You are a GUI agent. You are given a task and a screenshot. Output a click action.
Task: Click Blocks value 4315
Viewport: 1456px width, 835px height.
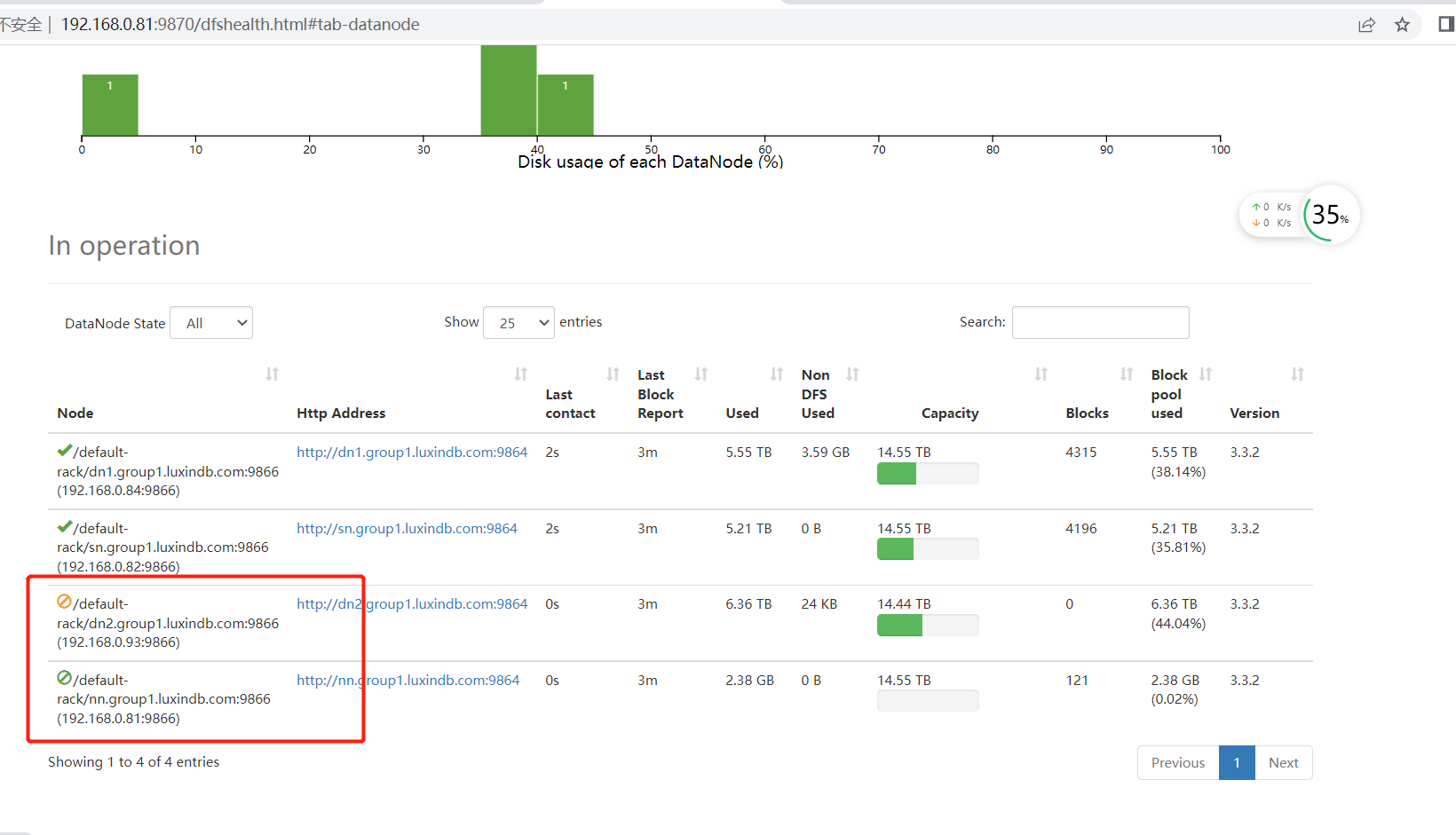coord(1081,453)
